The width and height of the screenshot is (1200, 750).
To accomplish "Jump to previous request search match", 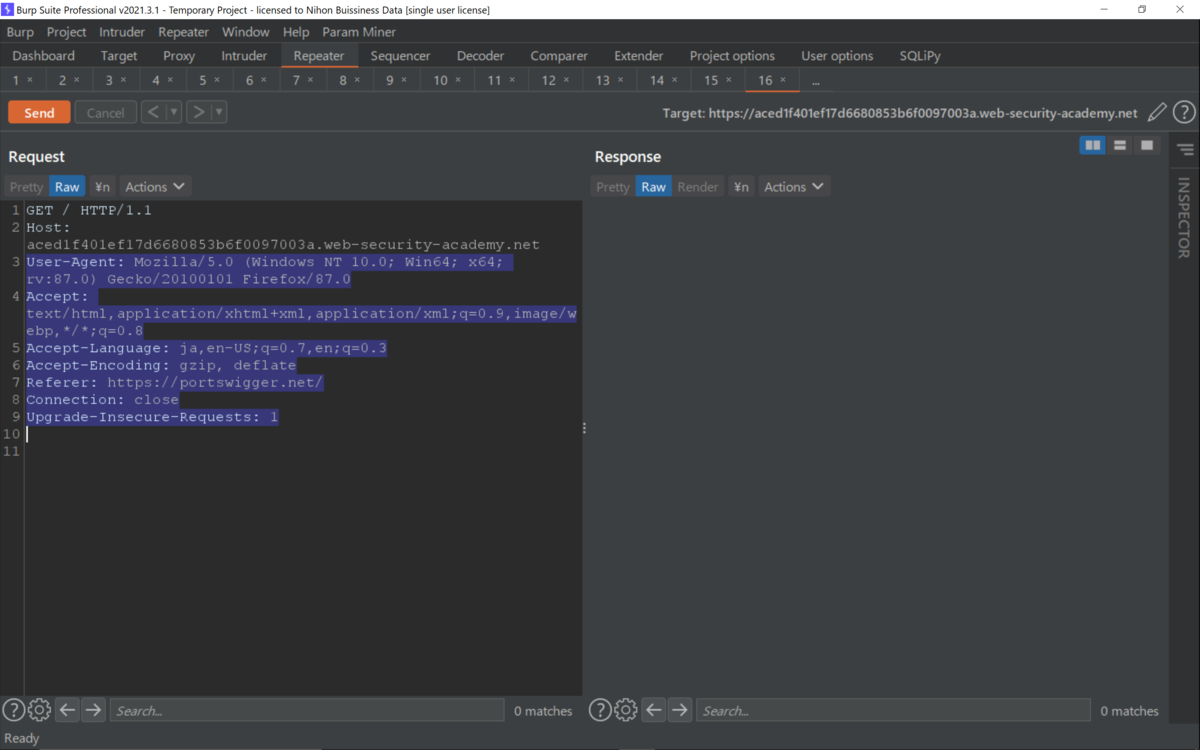I will pyautogui.click(x=67, y=710).
